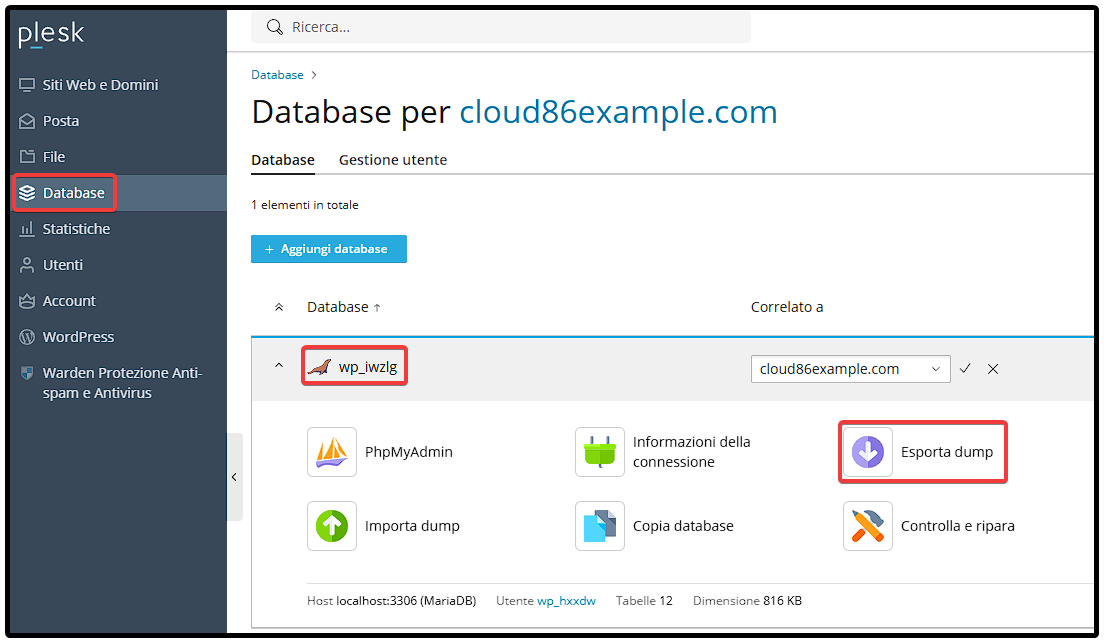This screenshot has height=643, width=1104.
Task: Click the Plesk logo
Action: click(51, 34)
